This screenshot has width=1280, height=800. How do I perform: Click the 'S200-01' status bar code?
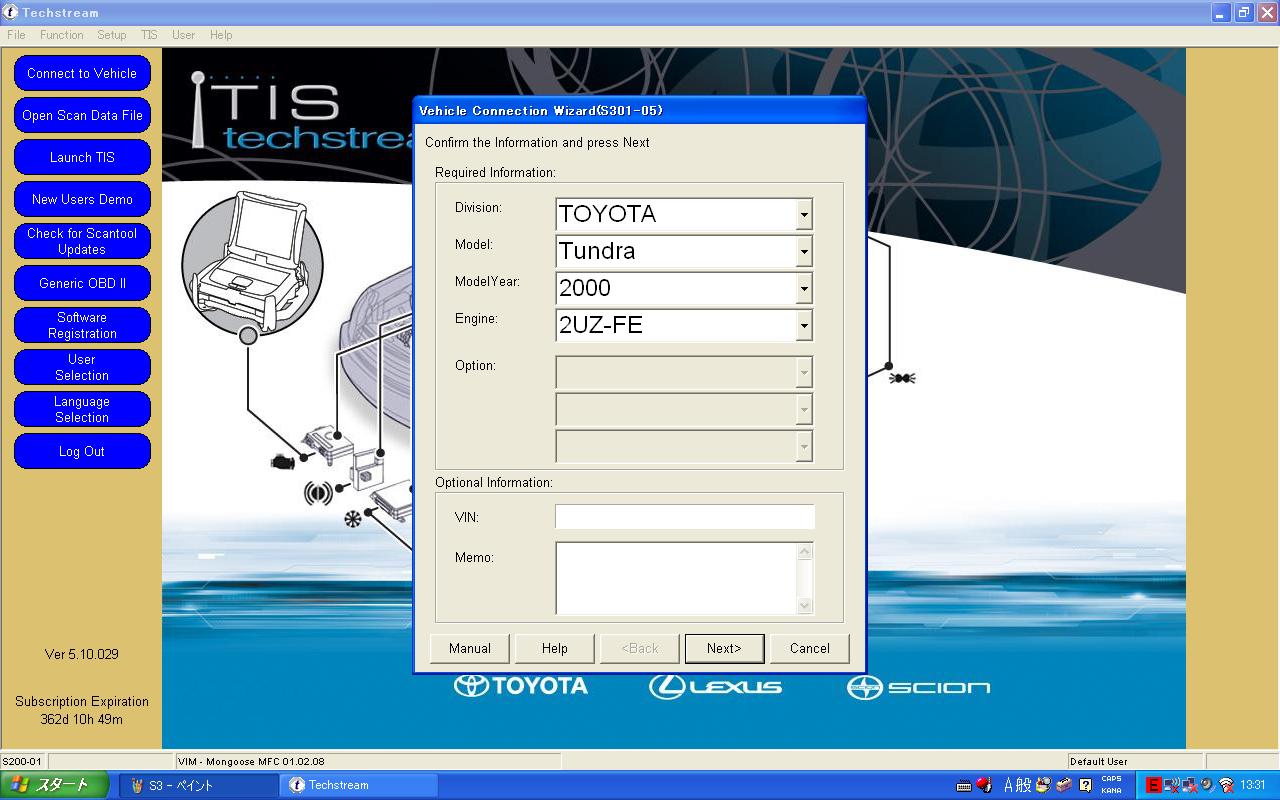coord(22,761)
